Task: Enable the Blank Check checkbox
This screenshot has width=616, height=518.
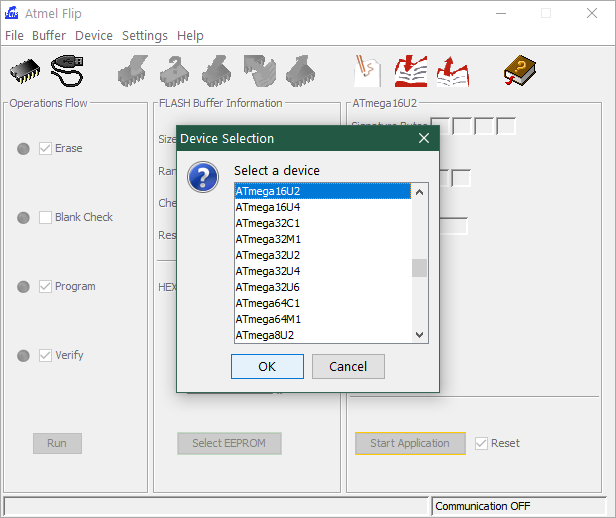Action: point(45,217)
